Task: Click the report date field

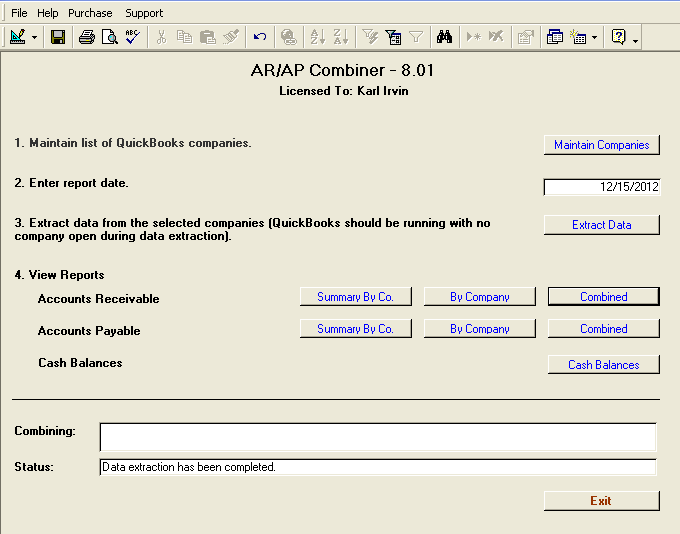Action: [x=602, y=187]
